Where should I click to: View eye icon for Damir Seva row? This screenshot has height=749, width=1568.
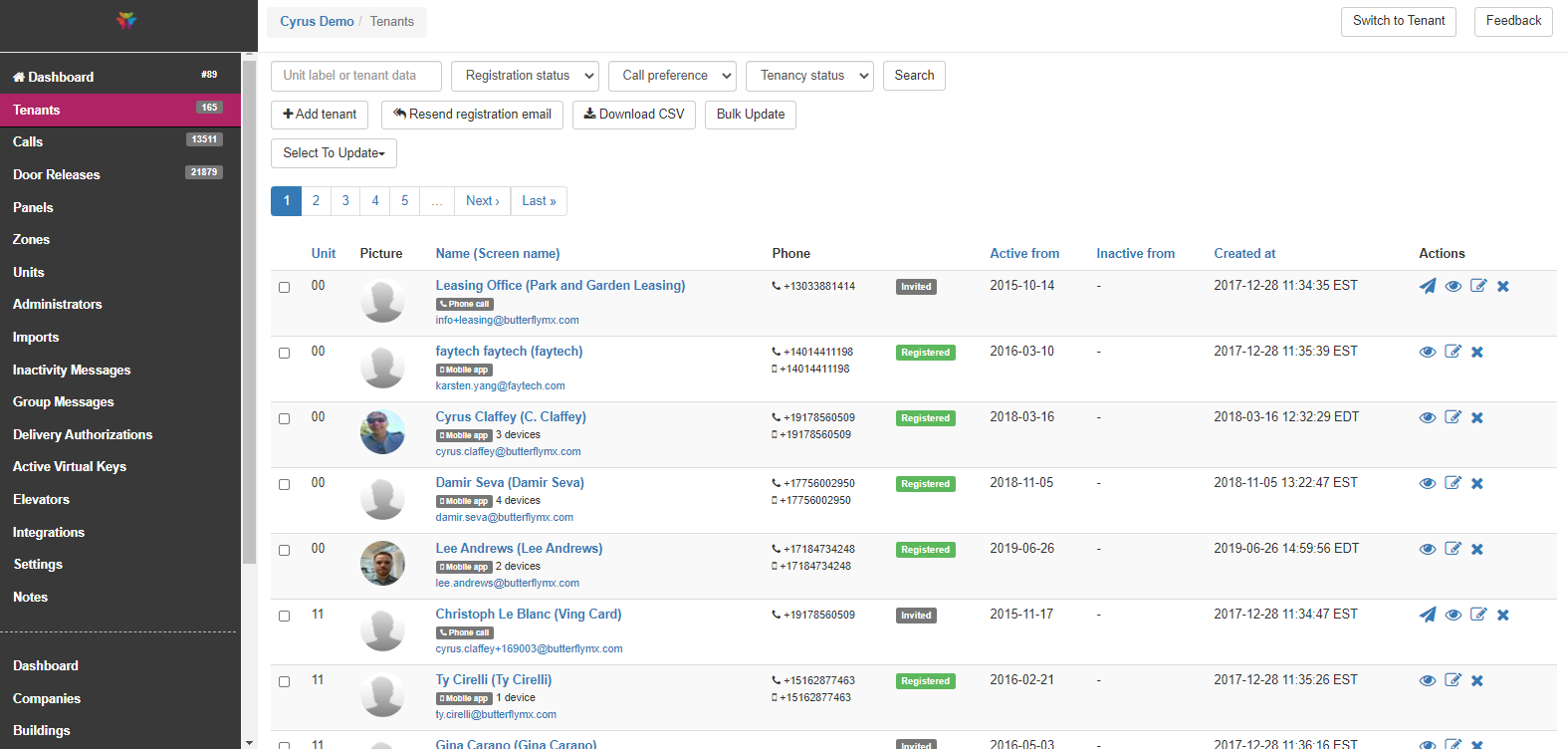point(1428,484)
